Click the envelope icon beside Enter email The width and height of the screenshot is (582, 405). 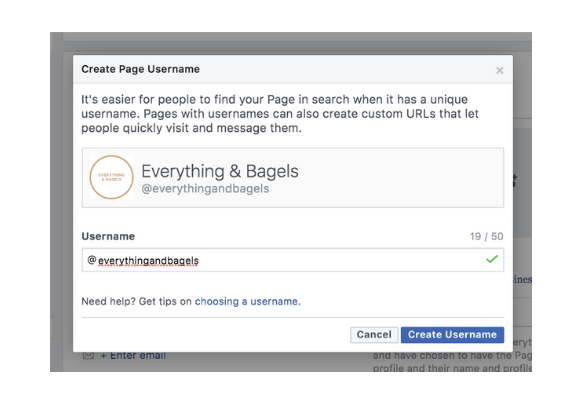[88, 356]
